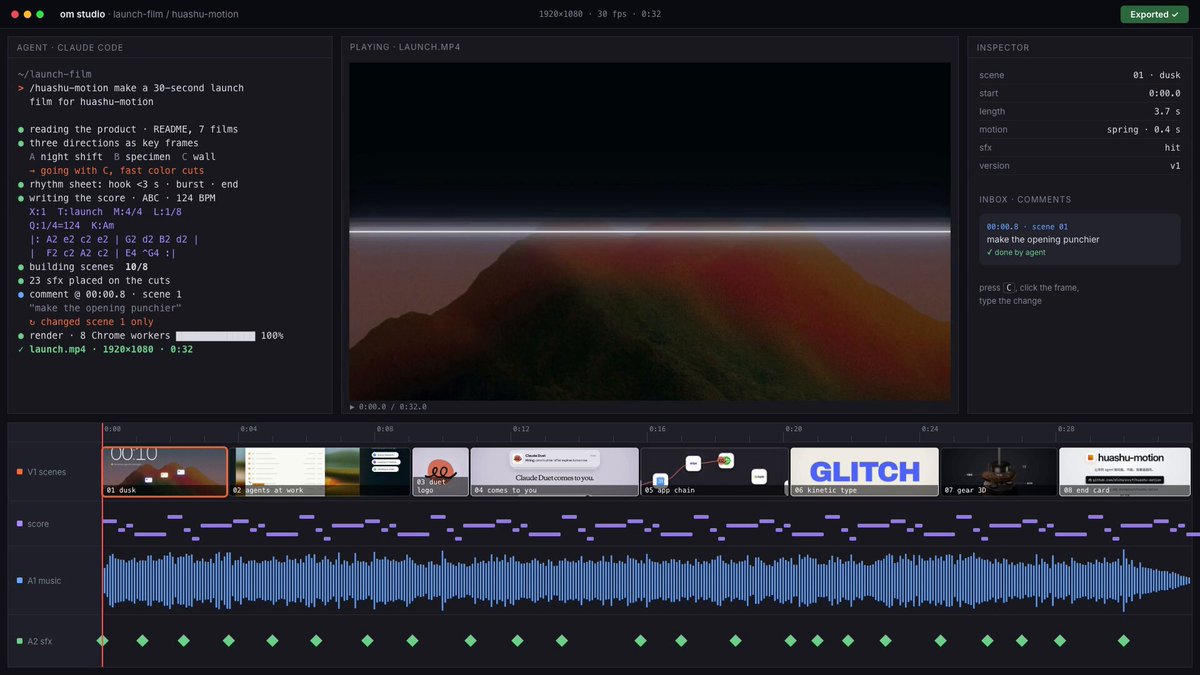The height and width of the screenshot is (675, 1200).
Task: Click the motion value "spring · 0.4 s"
Action: tap(1143, 130)
